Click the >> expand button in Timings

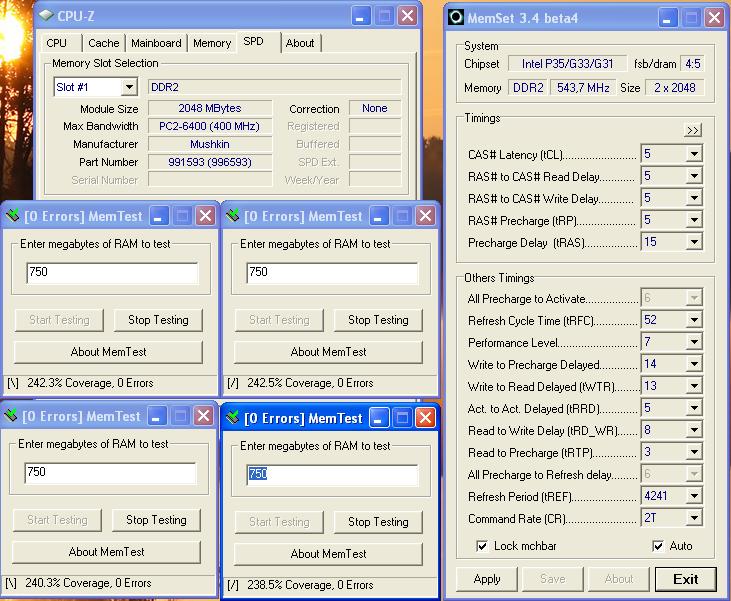coord(692,130)
